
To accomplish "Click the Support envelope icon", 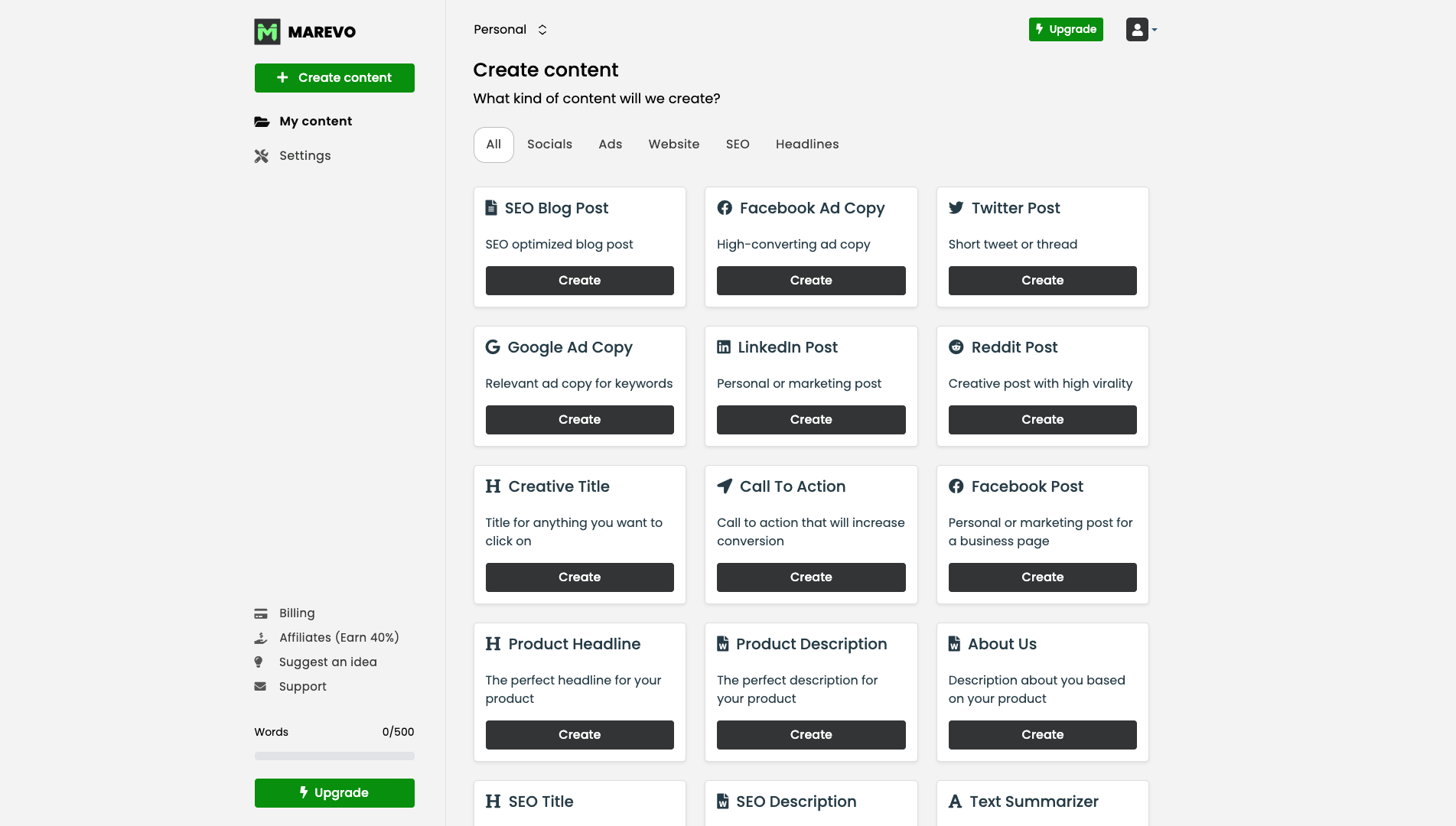I will 260,687.
